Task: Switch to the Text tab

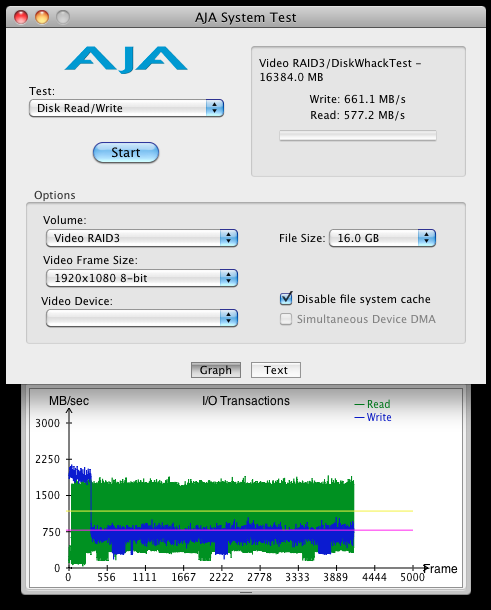Action: pos(276,370)
